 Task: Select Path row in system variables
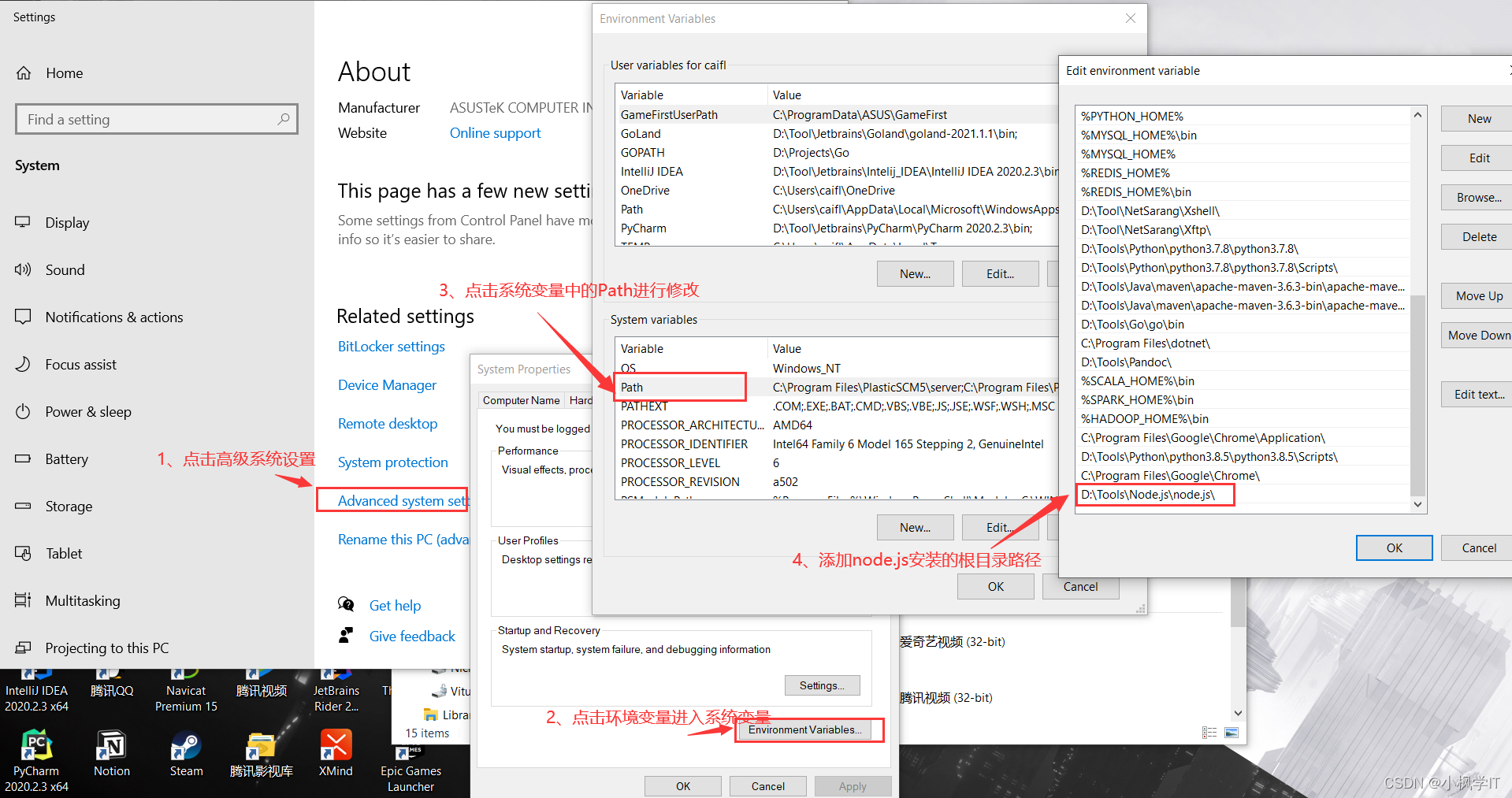837,387
